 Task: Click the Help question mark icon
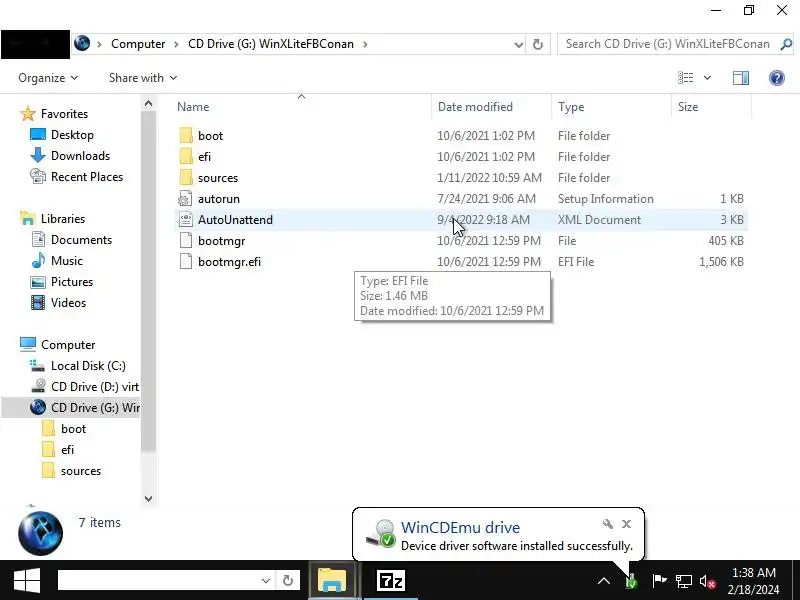777,78
